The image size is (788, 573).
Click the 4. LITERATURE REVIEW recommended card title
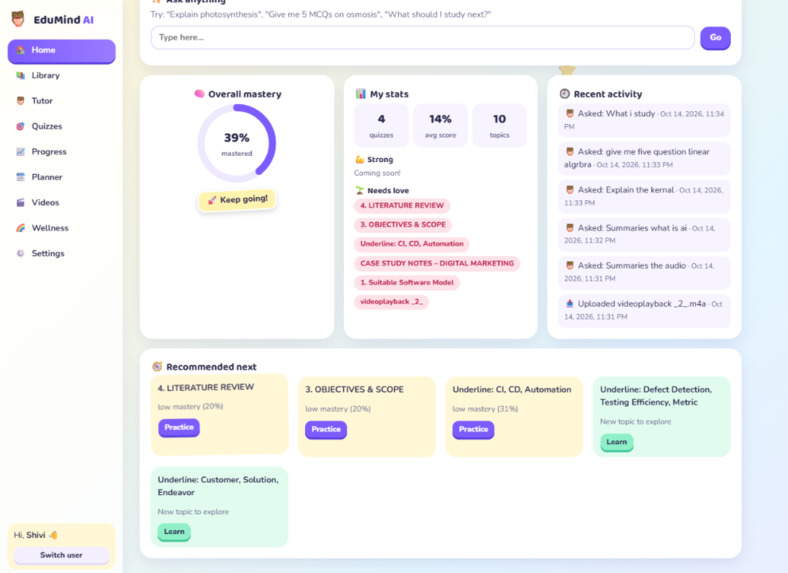206,388
